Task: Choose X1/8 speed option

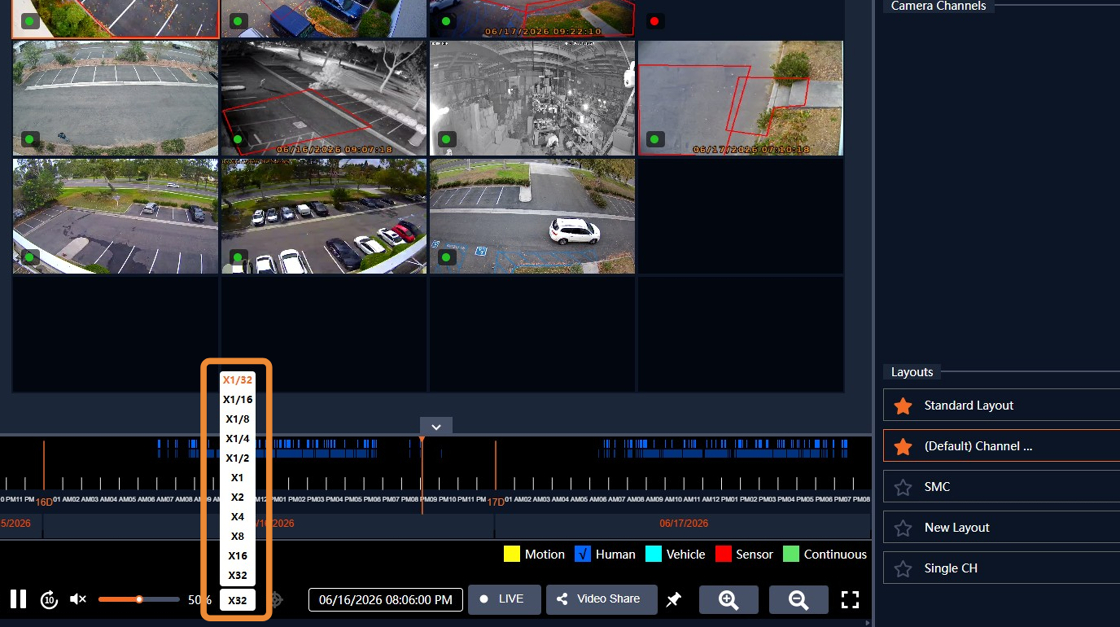Action: pos(237,419)
